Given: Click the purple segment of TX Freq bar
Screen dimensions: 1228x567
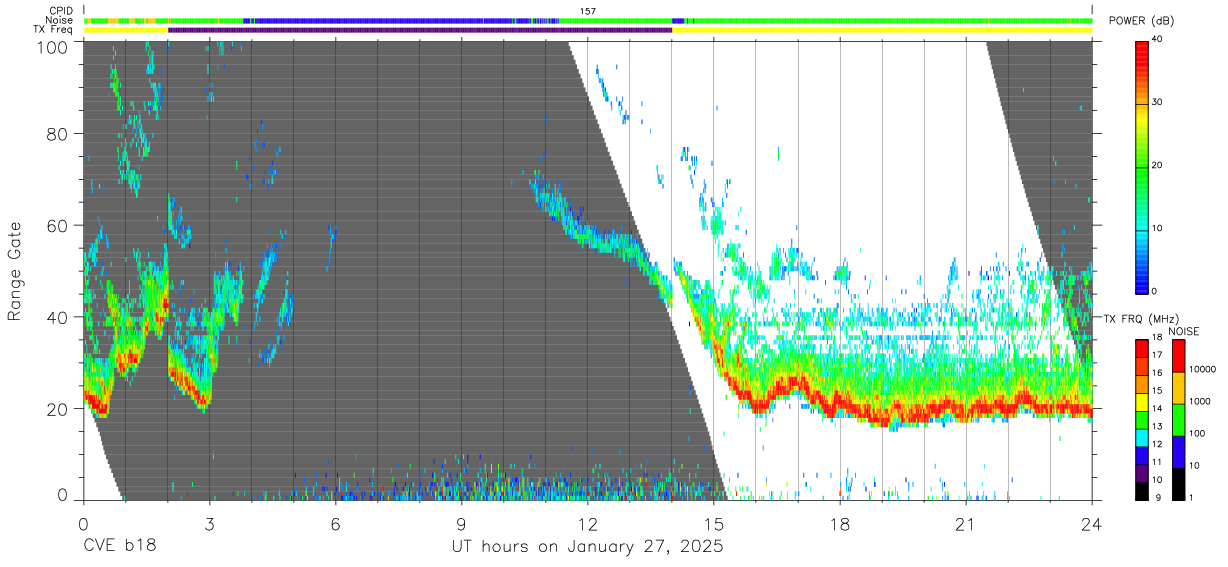Looking at the screenshot, I should click(x=420, y=30).
